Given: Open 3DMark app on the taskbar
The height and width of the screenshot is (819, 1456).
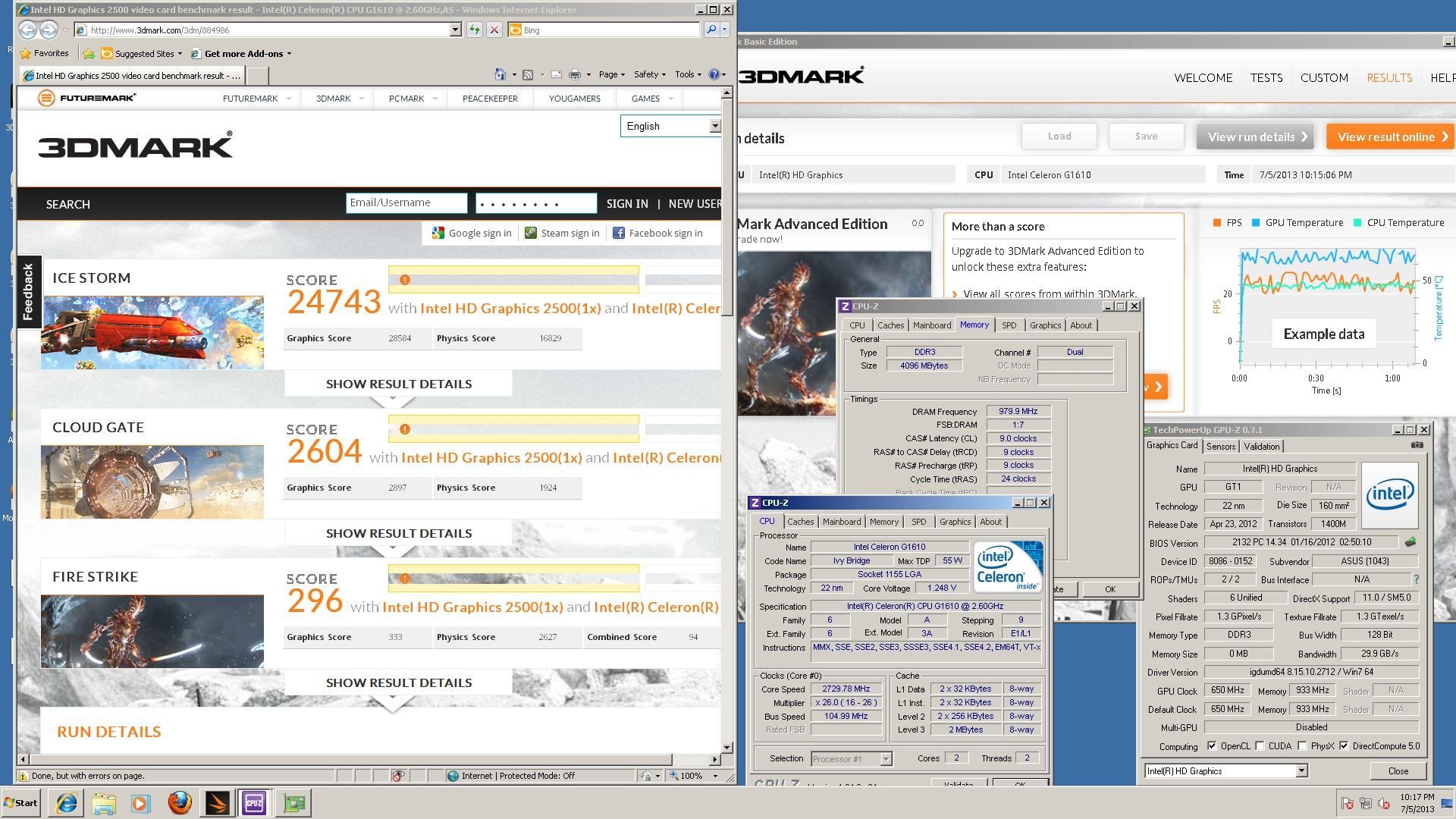Looking at the screenshot, I should coord(218,803).
